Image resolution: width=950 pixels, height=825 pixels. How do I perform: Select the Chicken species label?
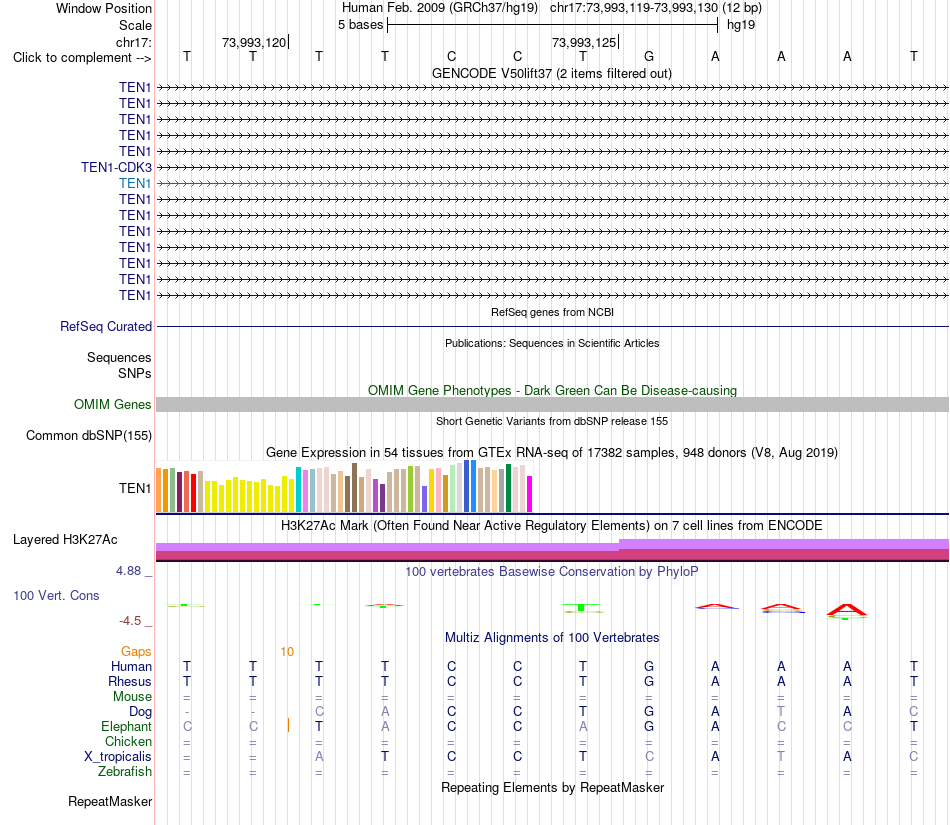tap(128, 741)
